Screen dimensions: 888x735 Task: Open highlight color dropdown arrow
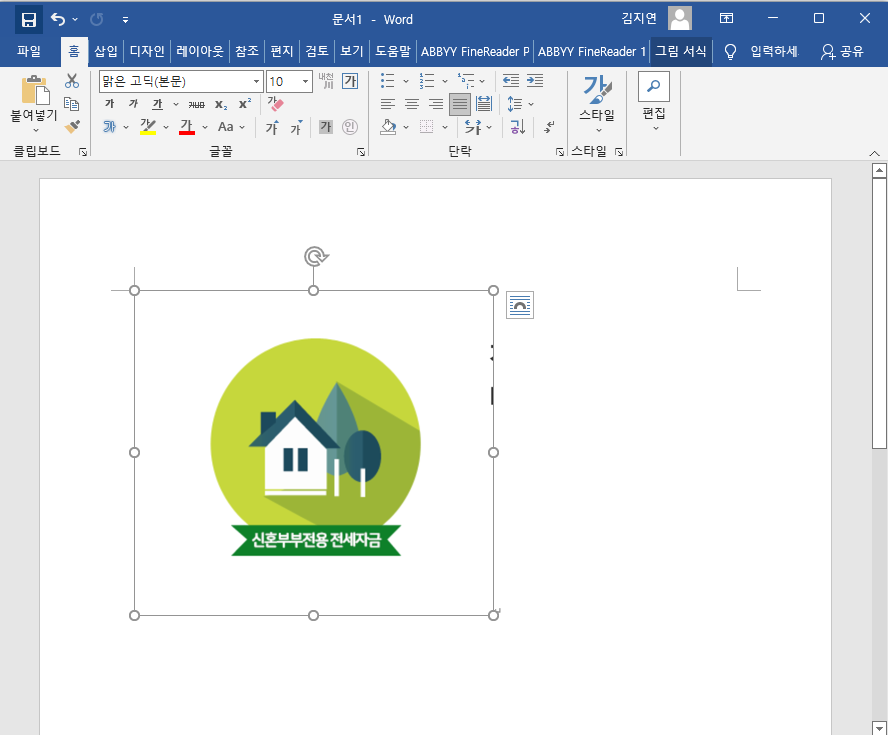point(166,127)
